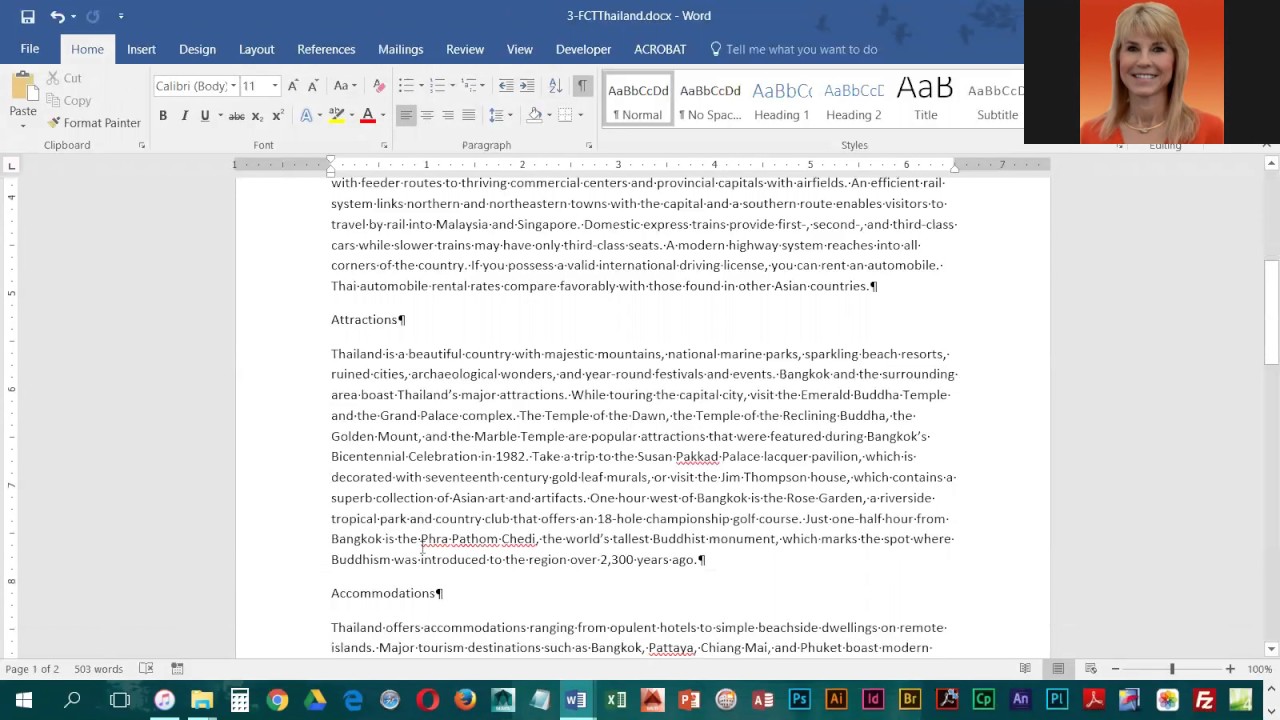
Task: Open the Paragraph dialog launcher
Action: [x=589, y=146]
